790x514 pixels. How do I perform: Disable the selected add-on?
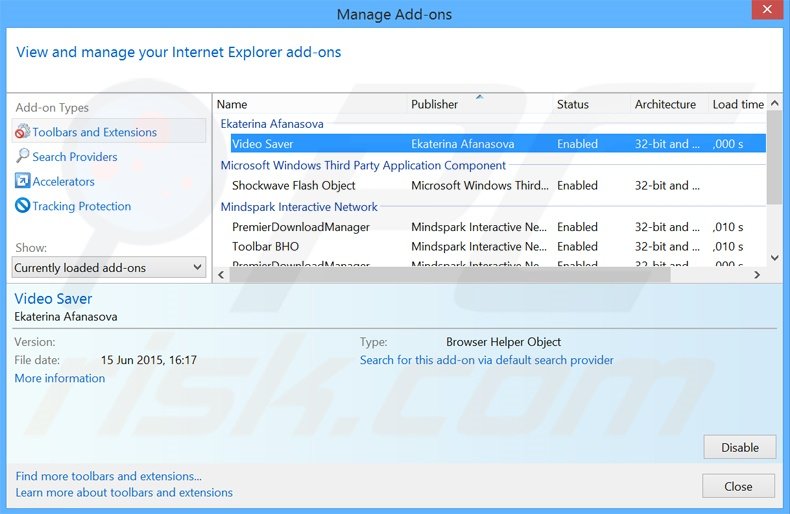(x=739, y=447)
